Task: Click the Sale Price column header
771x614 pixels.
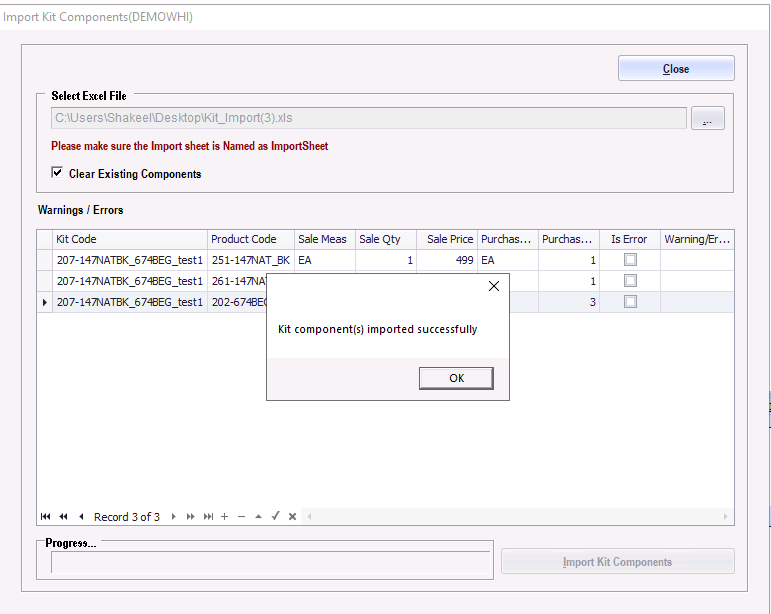Action: click(x=449, y=239)
